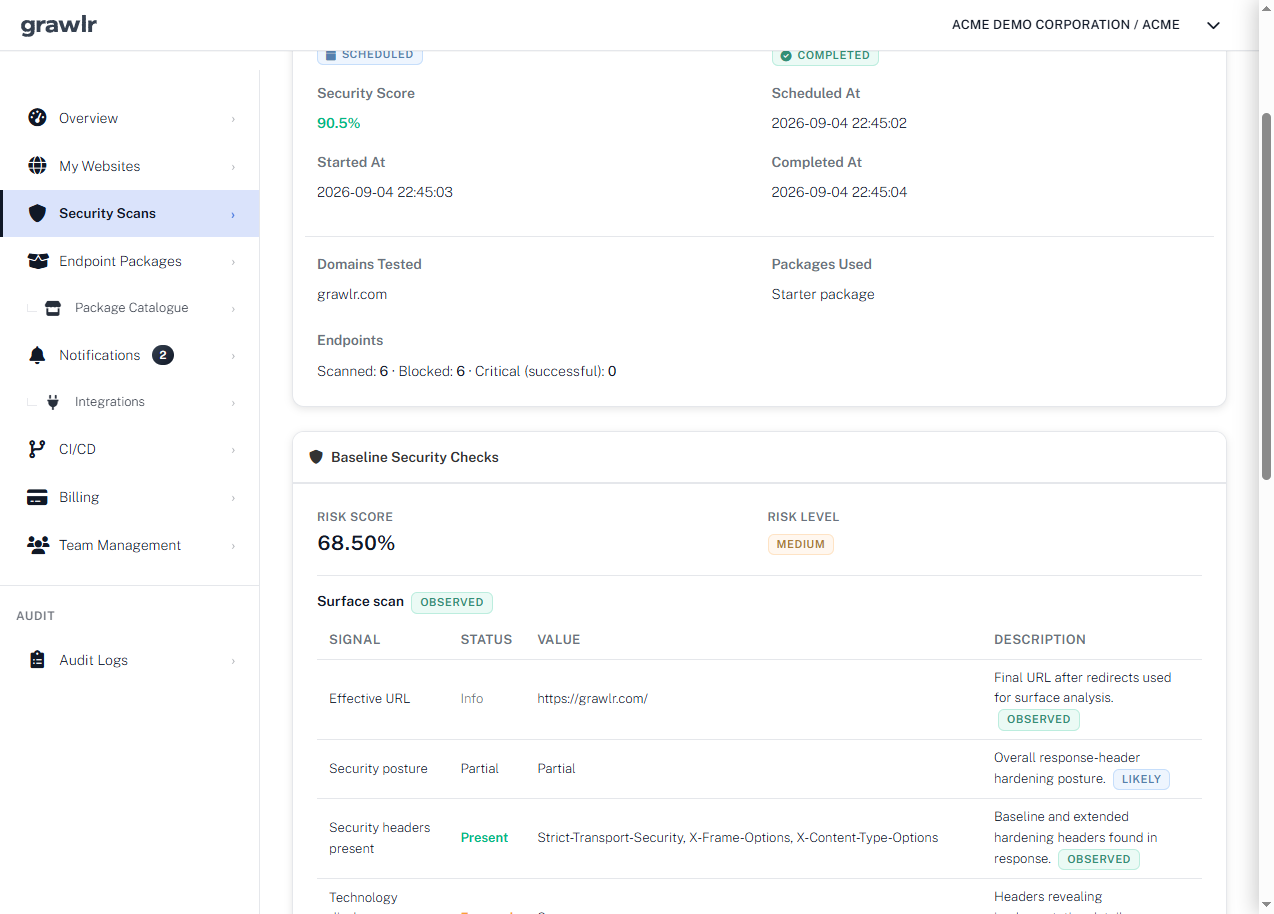Click the check icon in COMPLETED badge
Viewport: 1274px width, 914px height.
(x=786, y=56)
